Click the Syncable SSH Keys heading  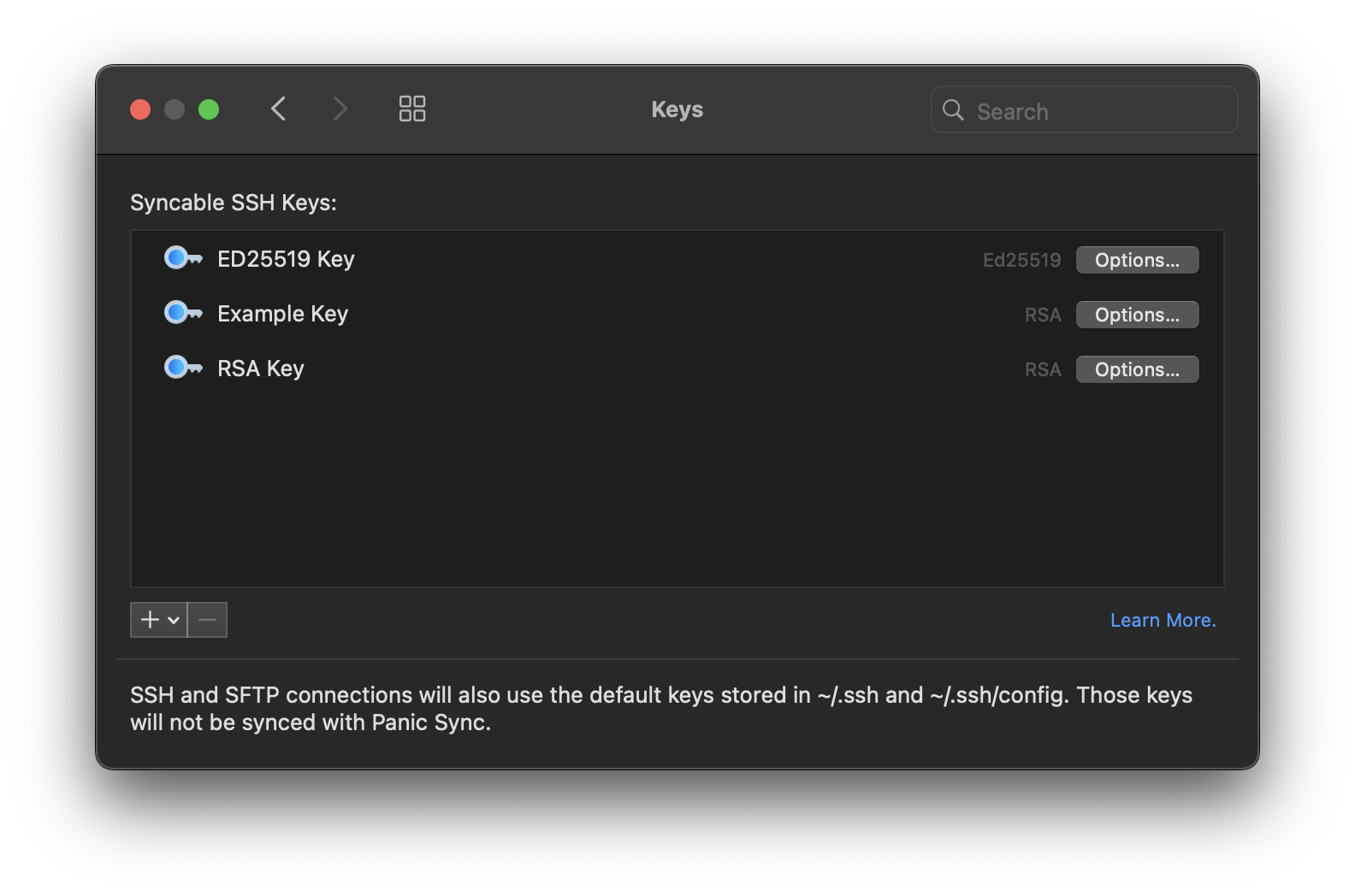(234, 203)
